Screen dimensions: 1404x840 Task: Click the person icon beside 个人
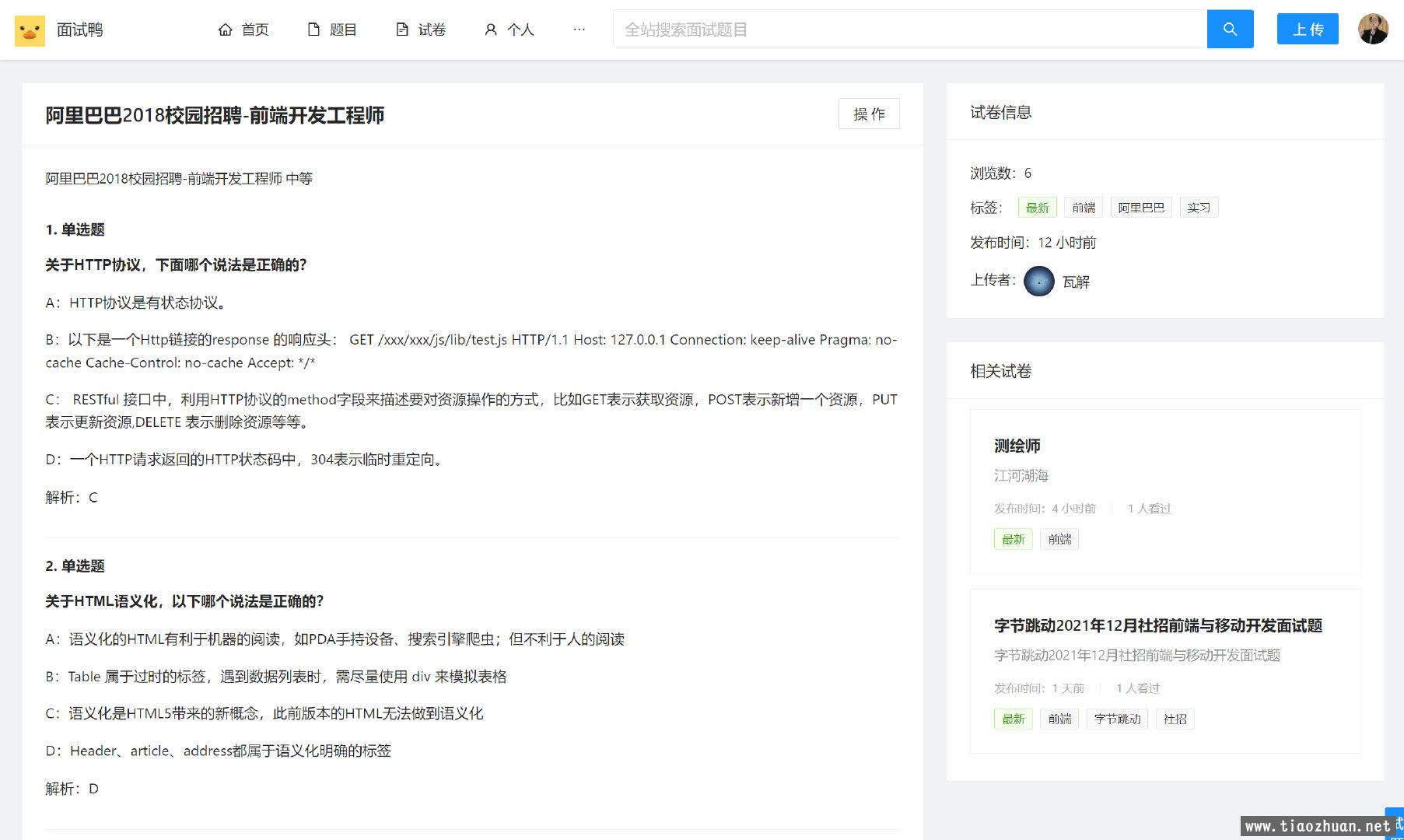pos(491,30)
